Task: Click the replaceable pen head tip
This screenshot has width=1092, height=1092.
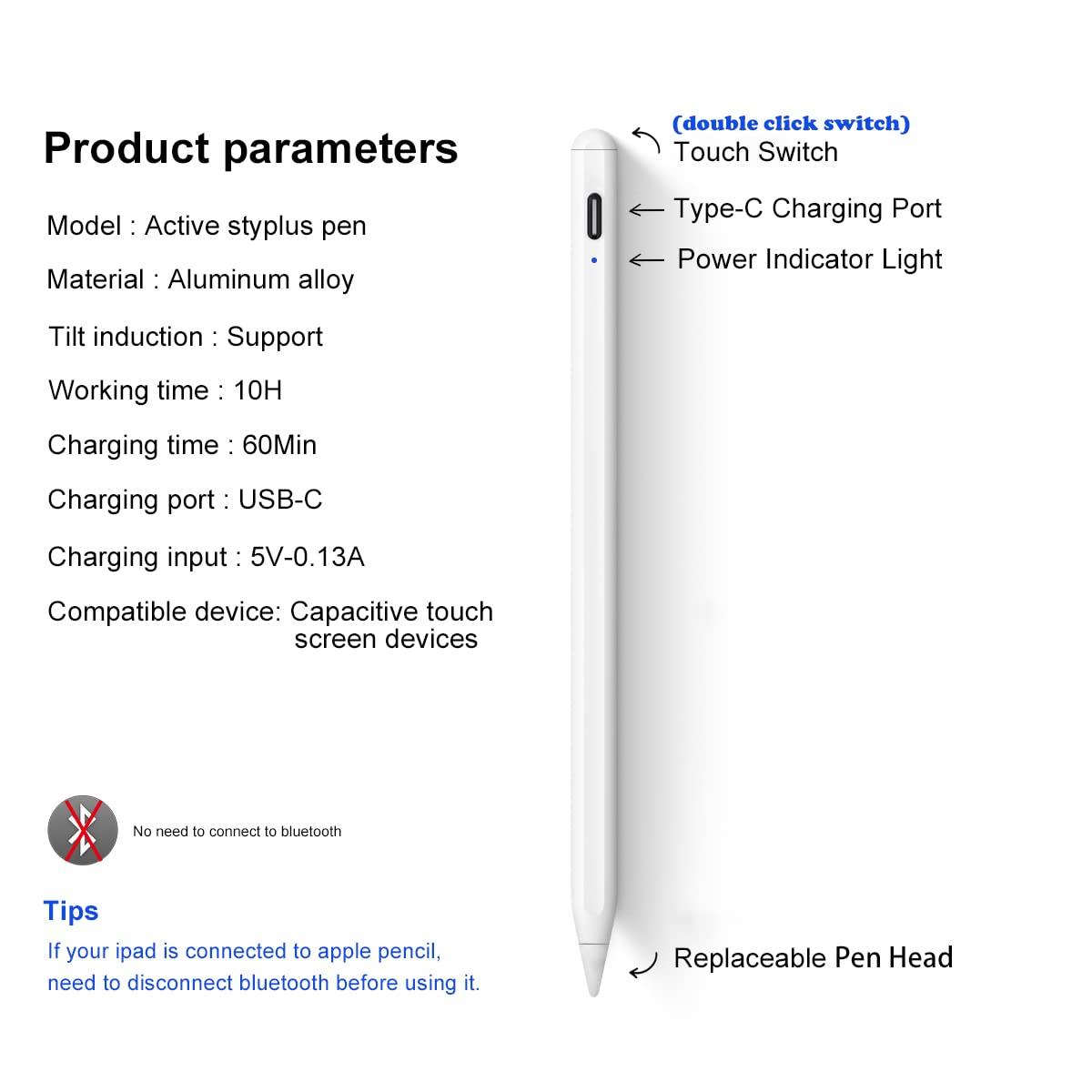Action: pyautogui.click(x=594, y=970)
